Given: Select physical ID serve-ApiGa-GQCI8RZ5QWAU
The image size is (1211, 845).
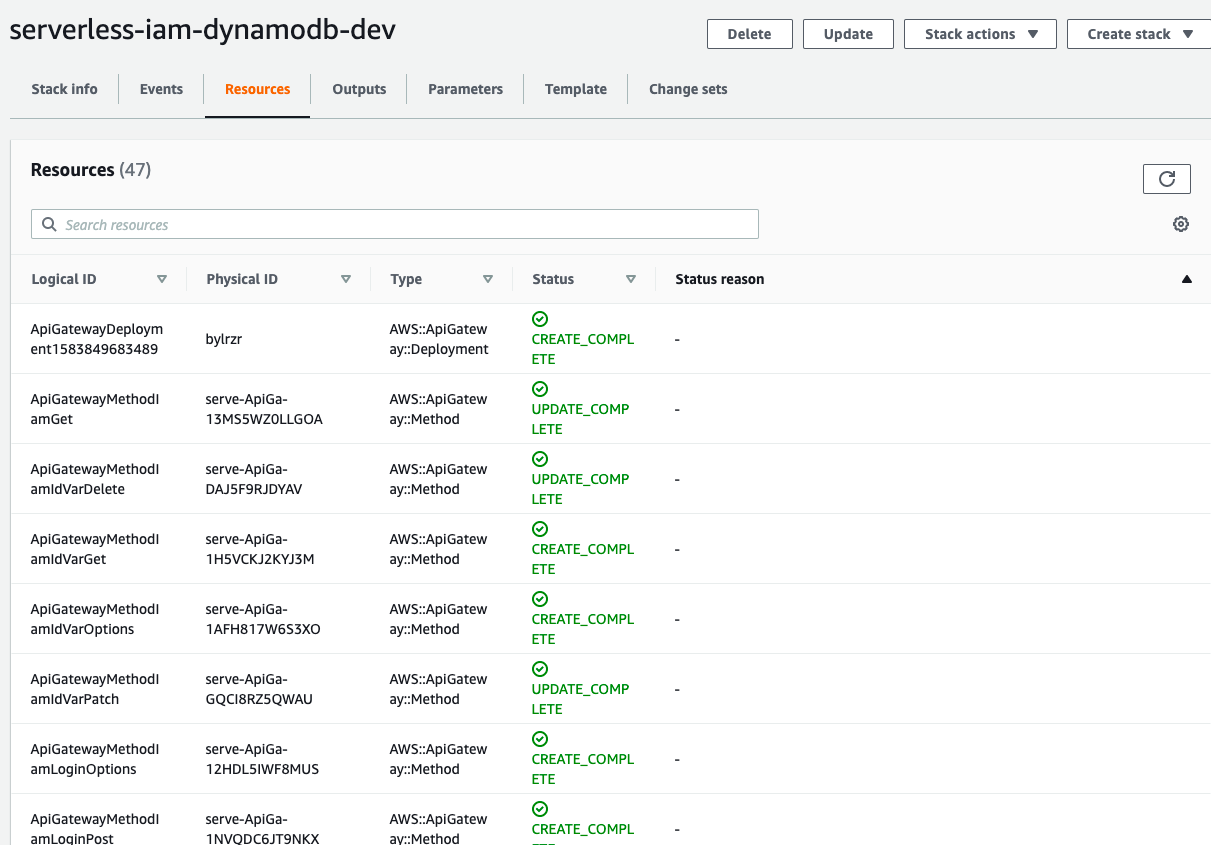Looking at the screenshot, I should pos(259,689).
